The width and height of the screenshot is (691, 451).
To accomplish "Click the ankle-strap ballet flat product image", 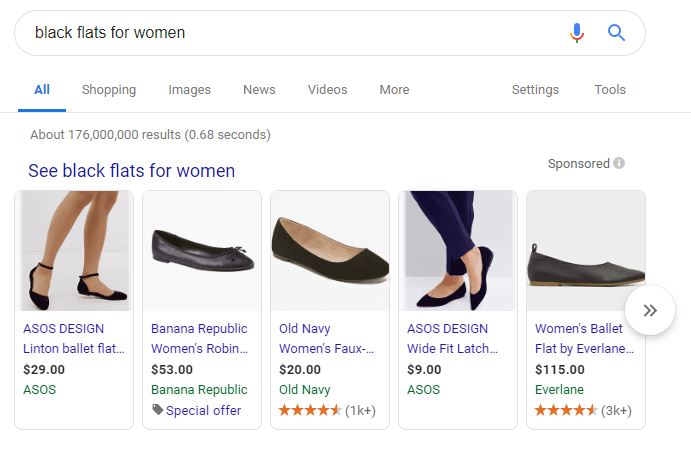I will (74, 251).
